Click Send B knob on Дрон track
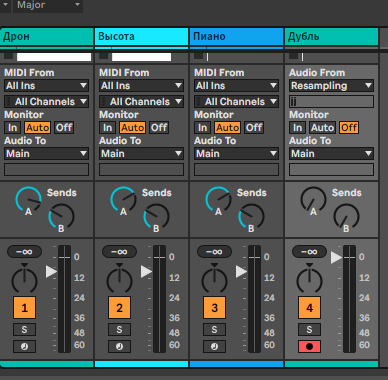 click(x=61, y=216)
